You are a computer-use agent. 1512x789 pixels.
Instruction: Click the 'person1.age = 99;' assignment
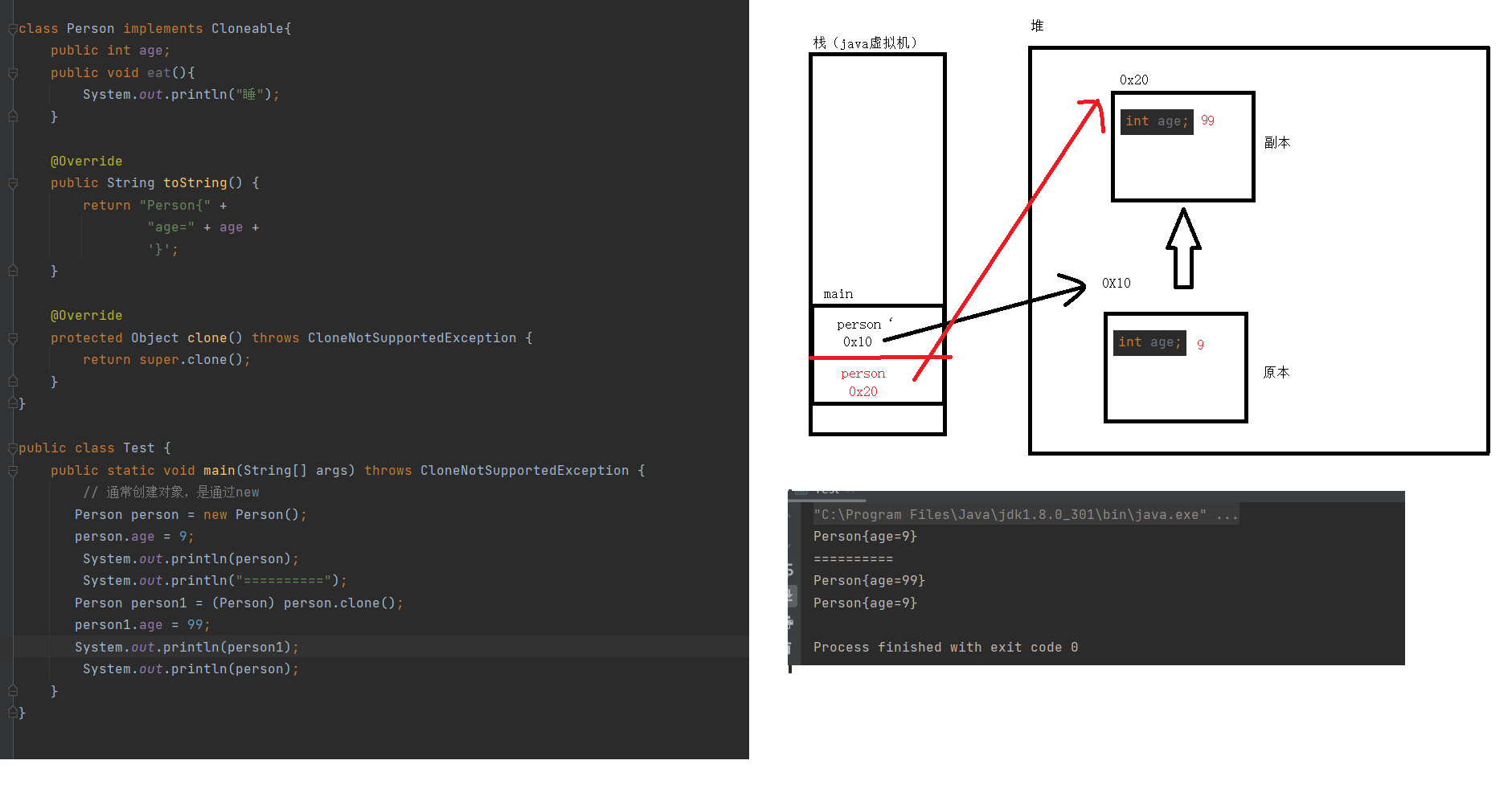click(x=142, y=625)
